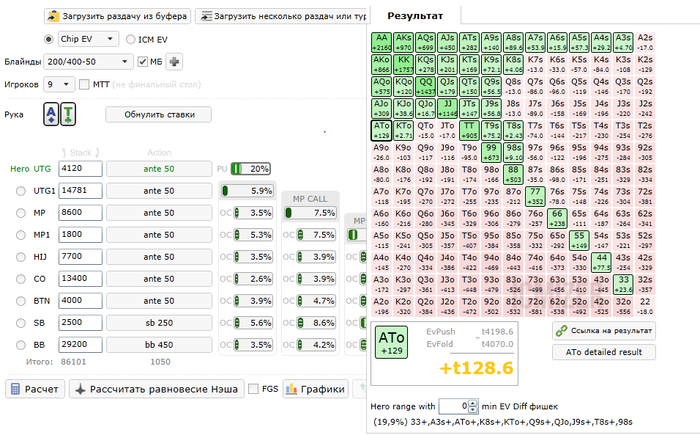Open BB action bb 450 box

159,345
